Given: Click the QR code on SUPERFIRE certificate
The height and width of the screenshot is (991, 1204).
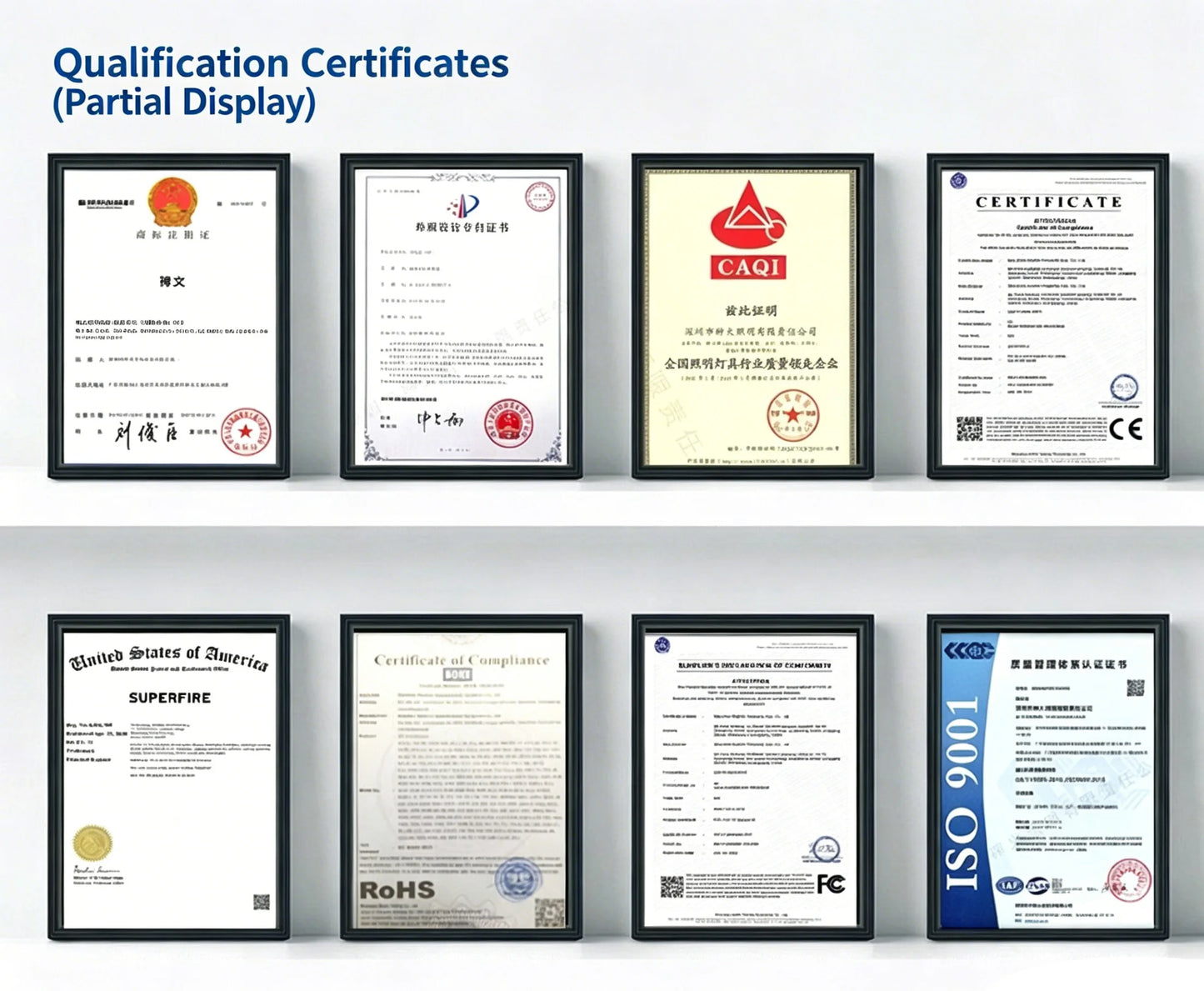Looking at the screenshot, I should point(262,902).
